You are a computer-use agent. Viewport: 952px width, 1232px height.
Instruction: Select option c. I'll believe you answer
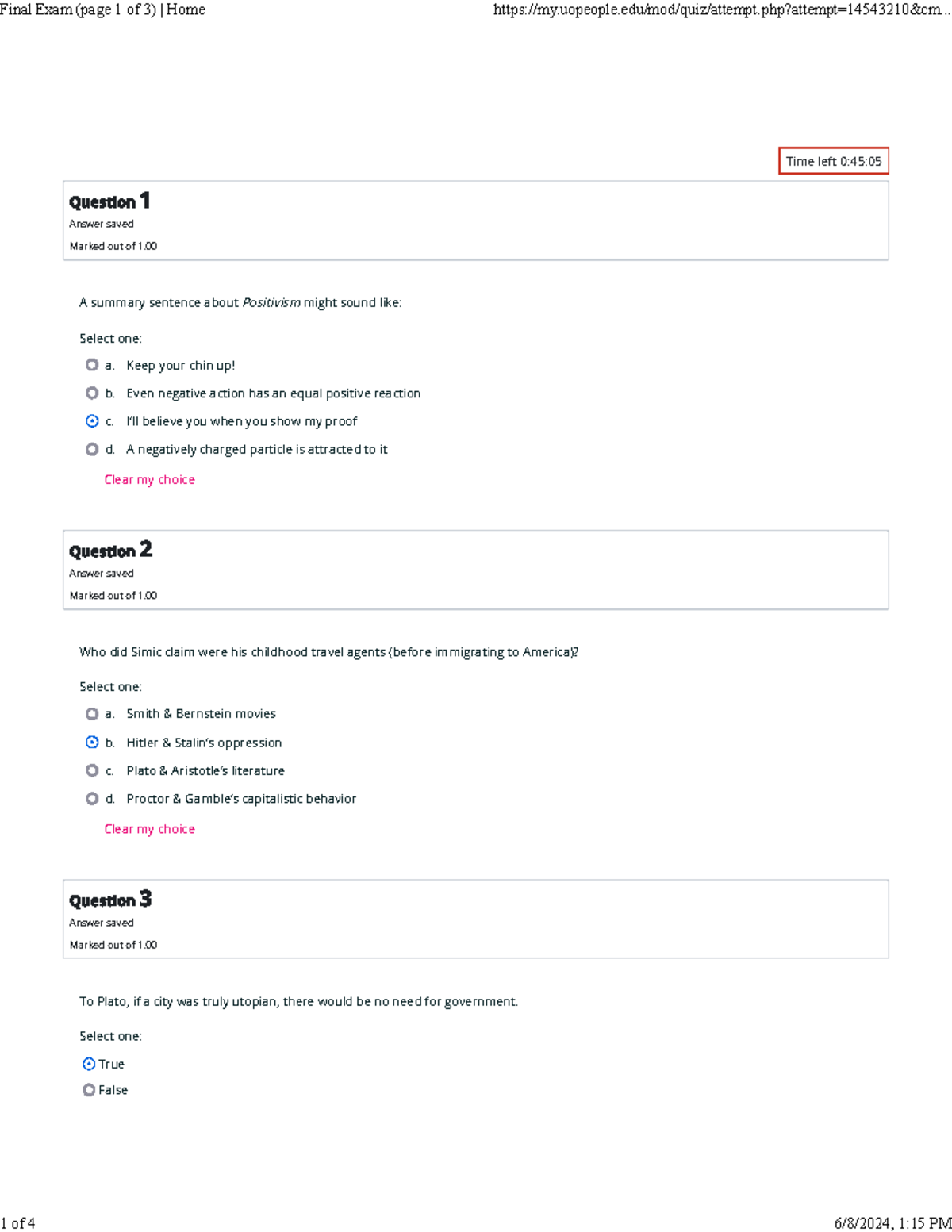92,421
